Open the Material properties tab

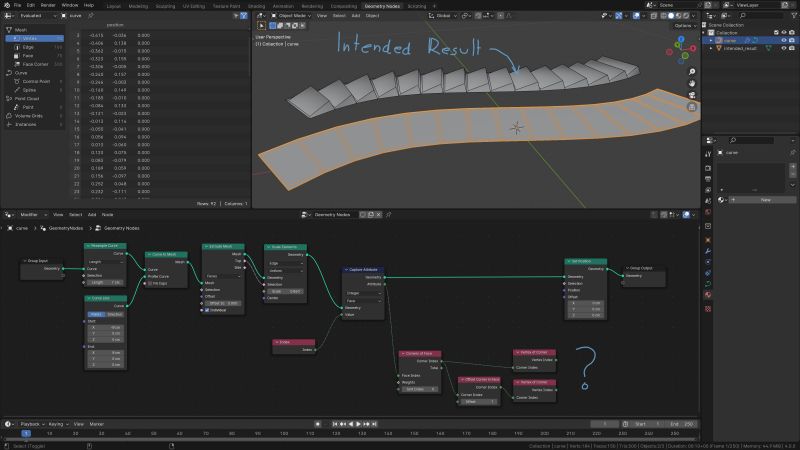pyautogui.click(x=708, y=295)
